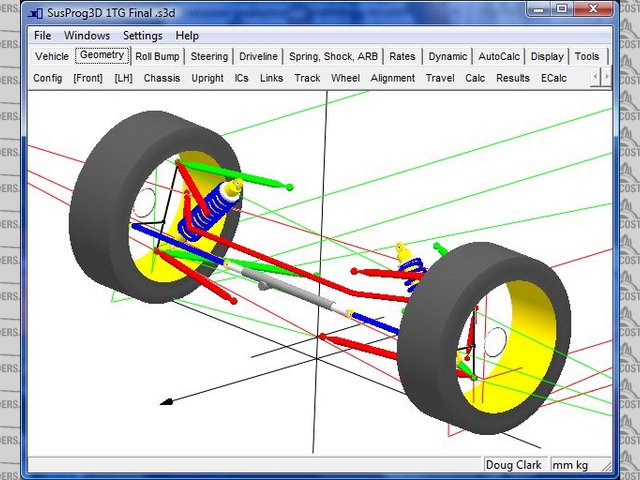Click the Config sub-tab
The image size is (640, 480).
[x=48, y=78]
